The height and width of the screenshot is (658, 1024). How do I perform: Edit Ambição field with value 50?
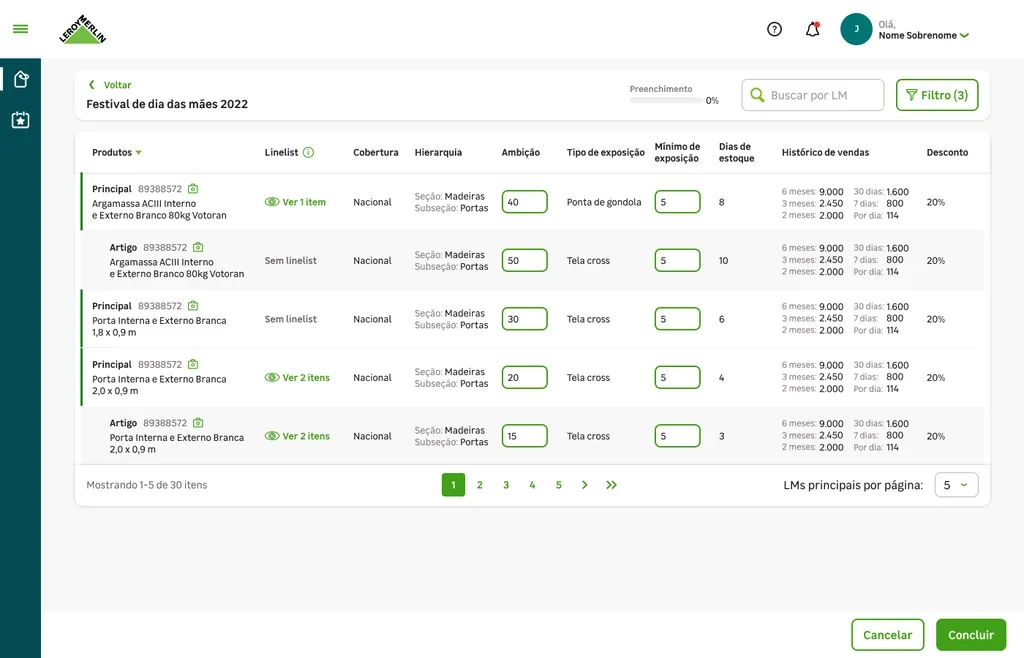click(524, 260)
